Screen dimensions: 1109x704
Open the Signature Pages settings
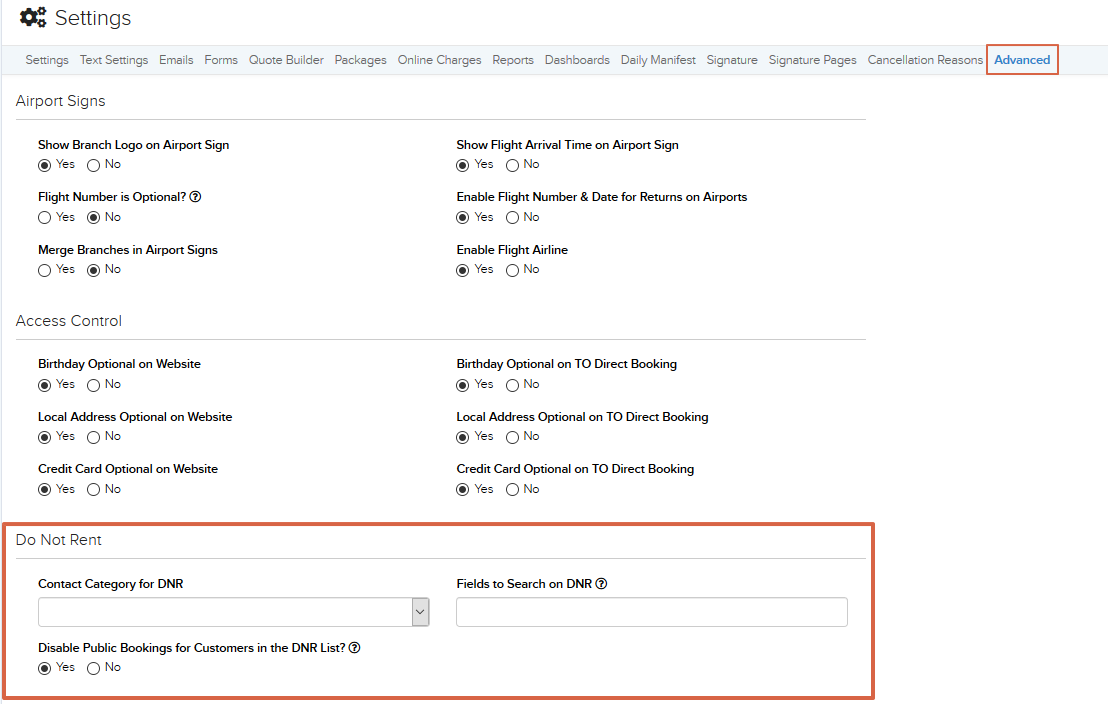tap(812, 59)
